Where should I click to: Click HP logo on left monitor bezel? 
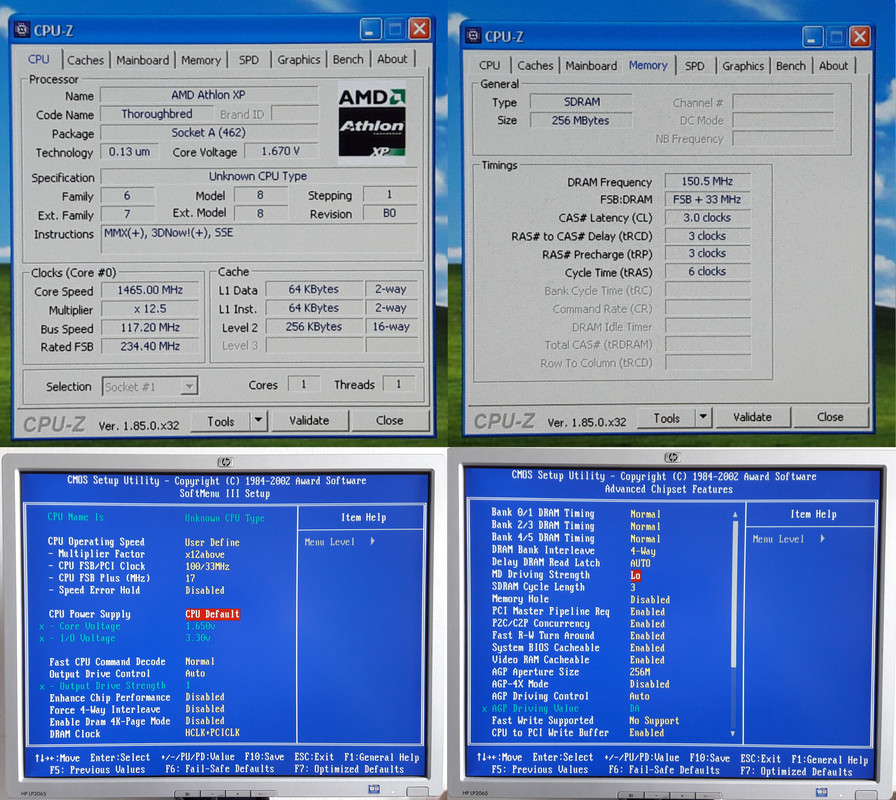(225, 462)
